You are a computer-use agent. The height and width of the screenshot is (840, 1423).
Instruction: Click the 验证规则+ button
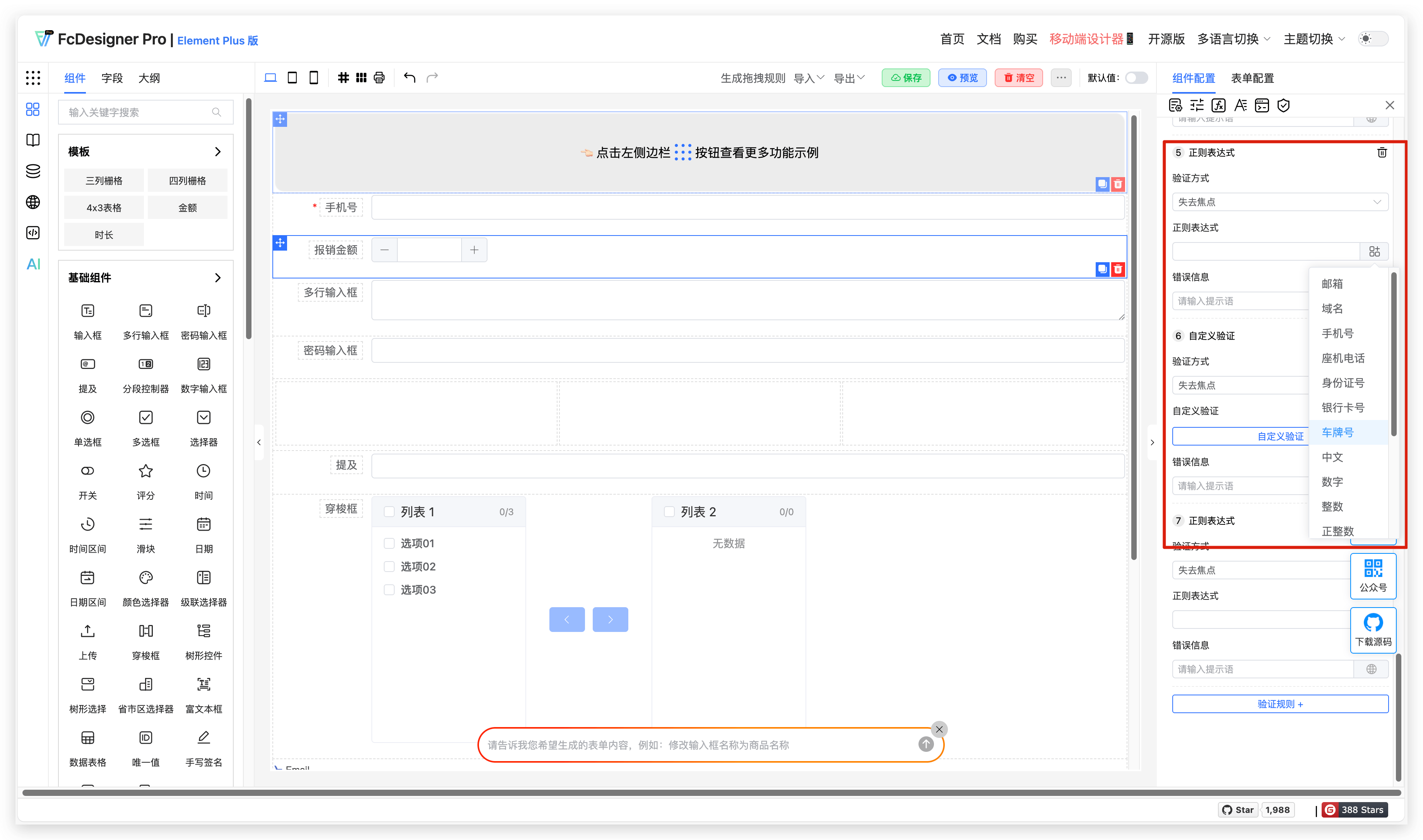[x=1280, y=703]
